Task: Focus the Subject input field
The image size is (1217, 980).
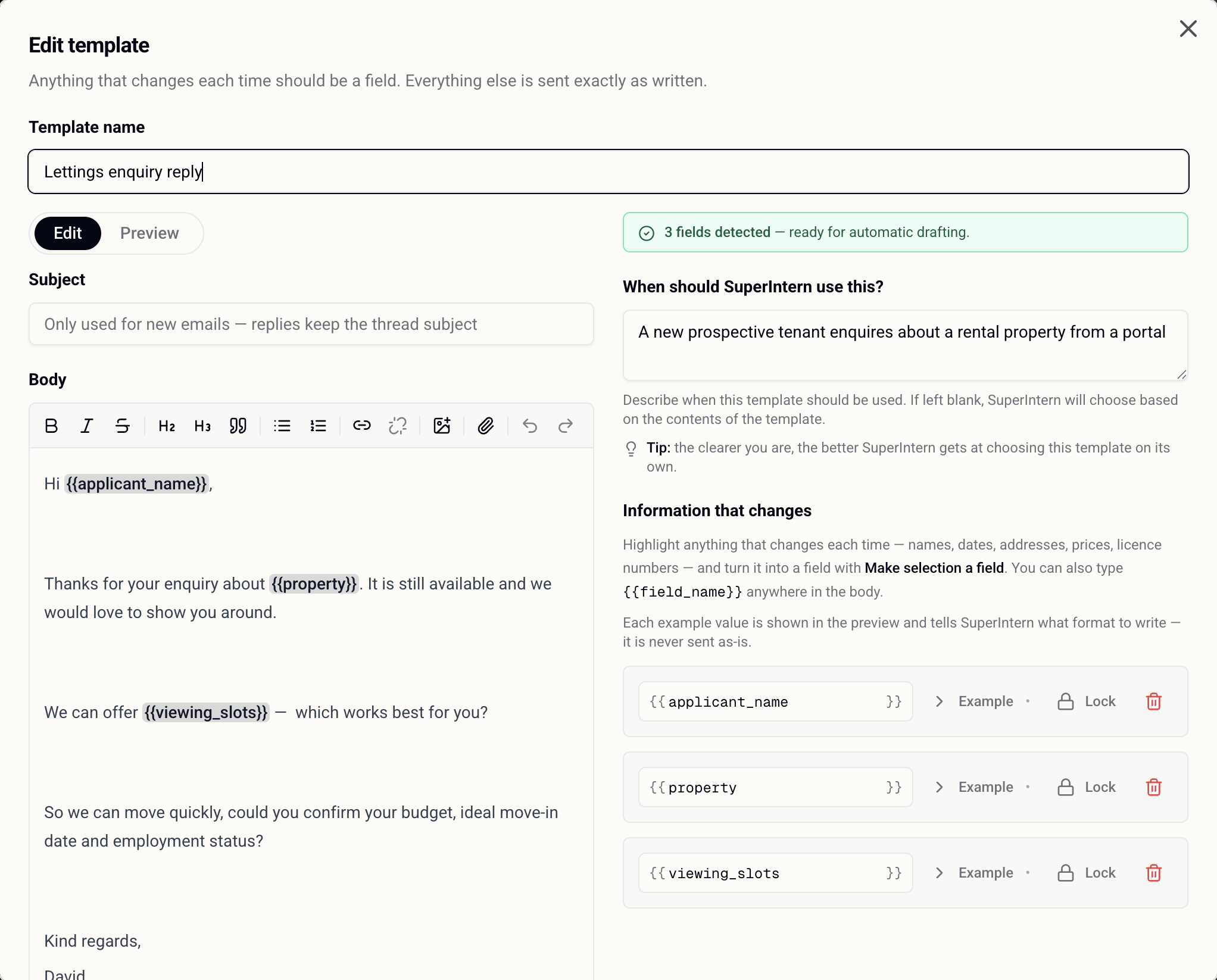Action: pyautogui.click(x=311, y=324)
